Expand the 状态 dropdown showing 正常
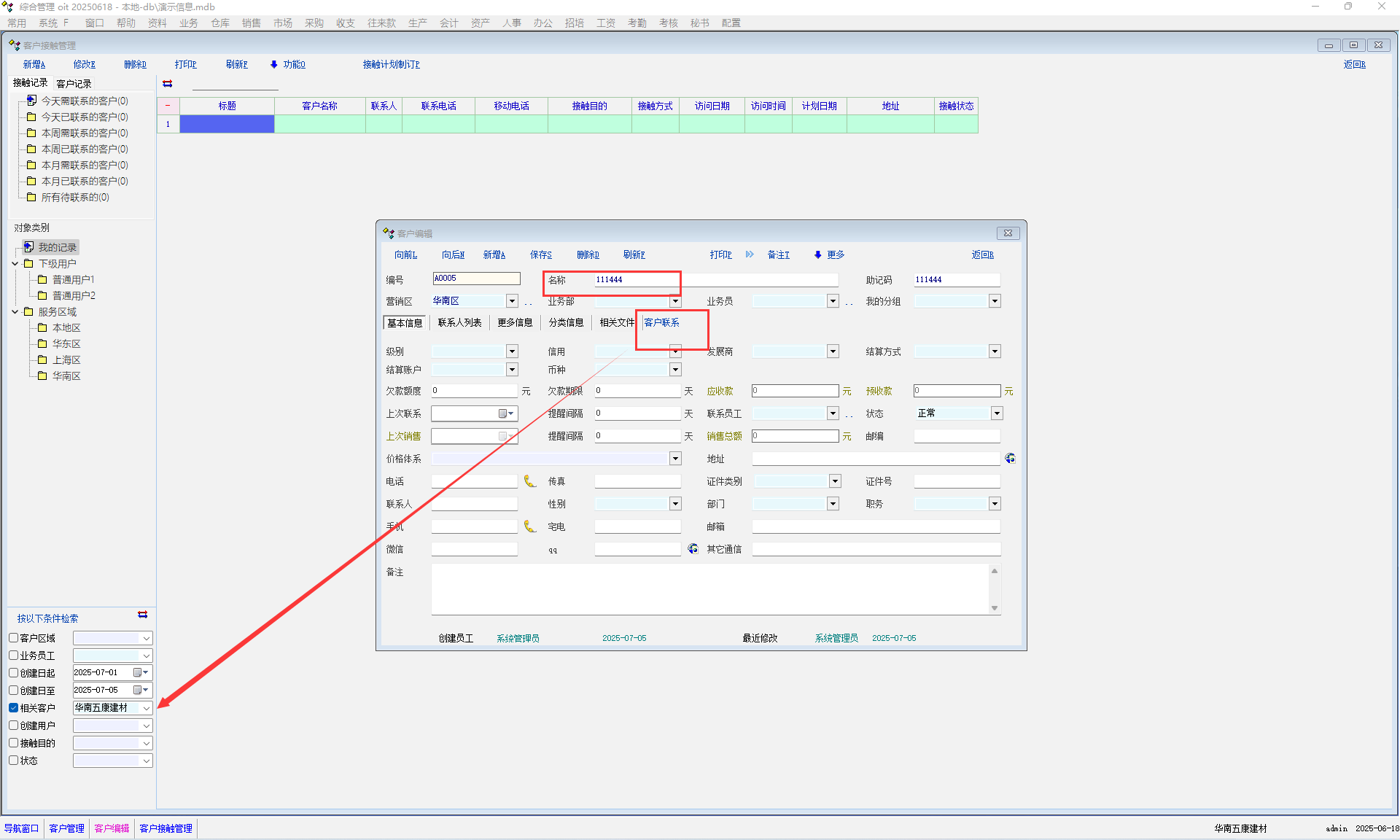Viewport: 1400px width, 840px height. pyautogui.click(x=996, y=413)
